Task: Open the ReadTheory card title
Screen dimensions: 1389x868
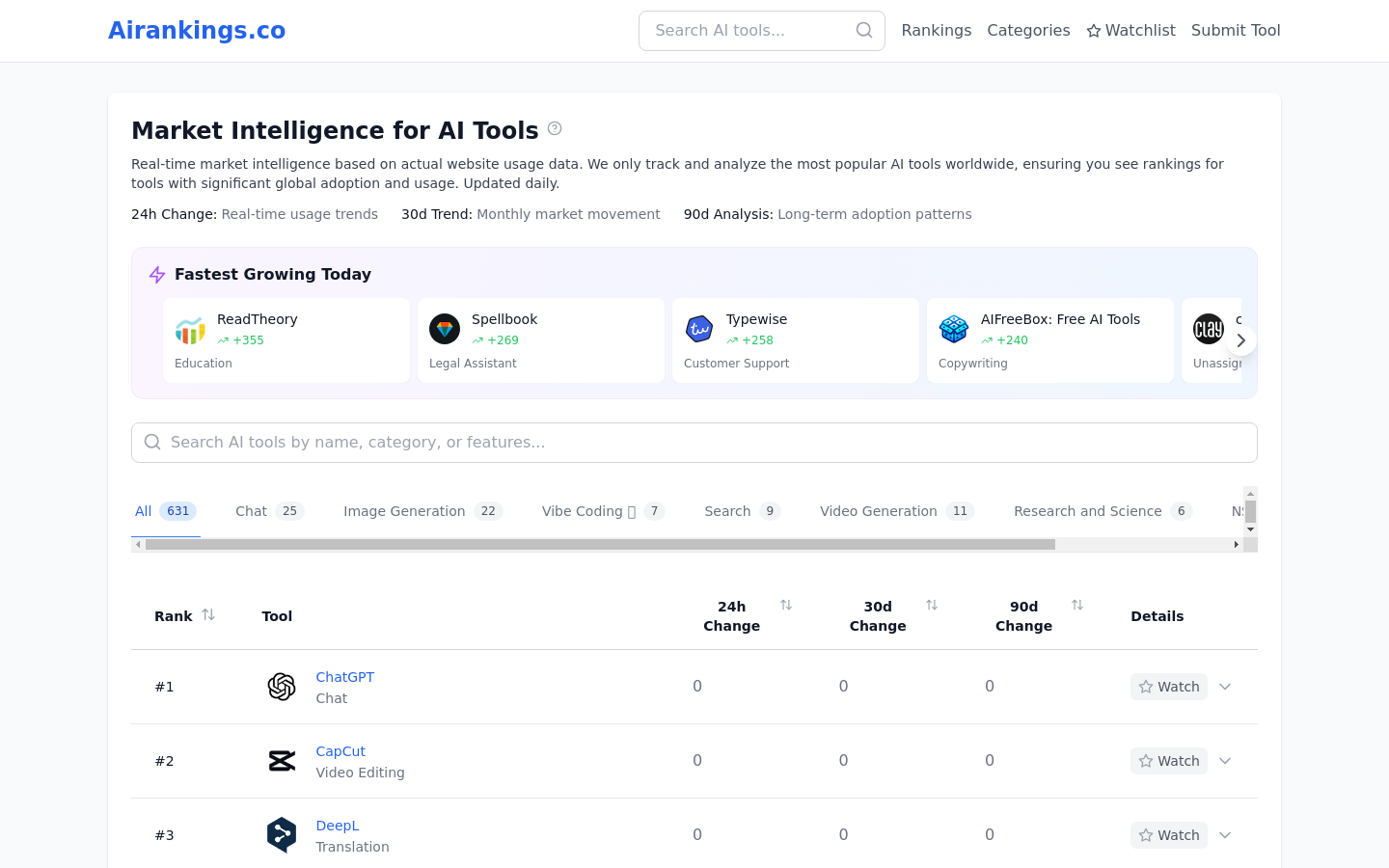Action: point(257,319)
